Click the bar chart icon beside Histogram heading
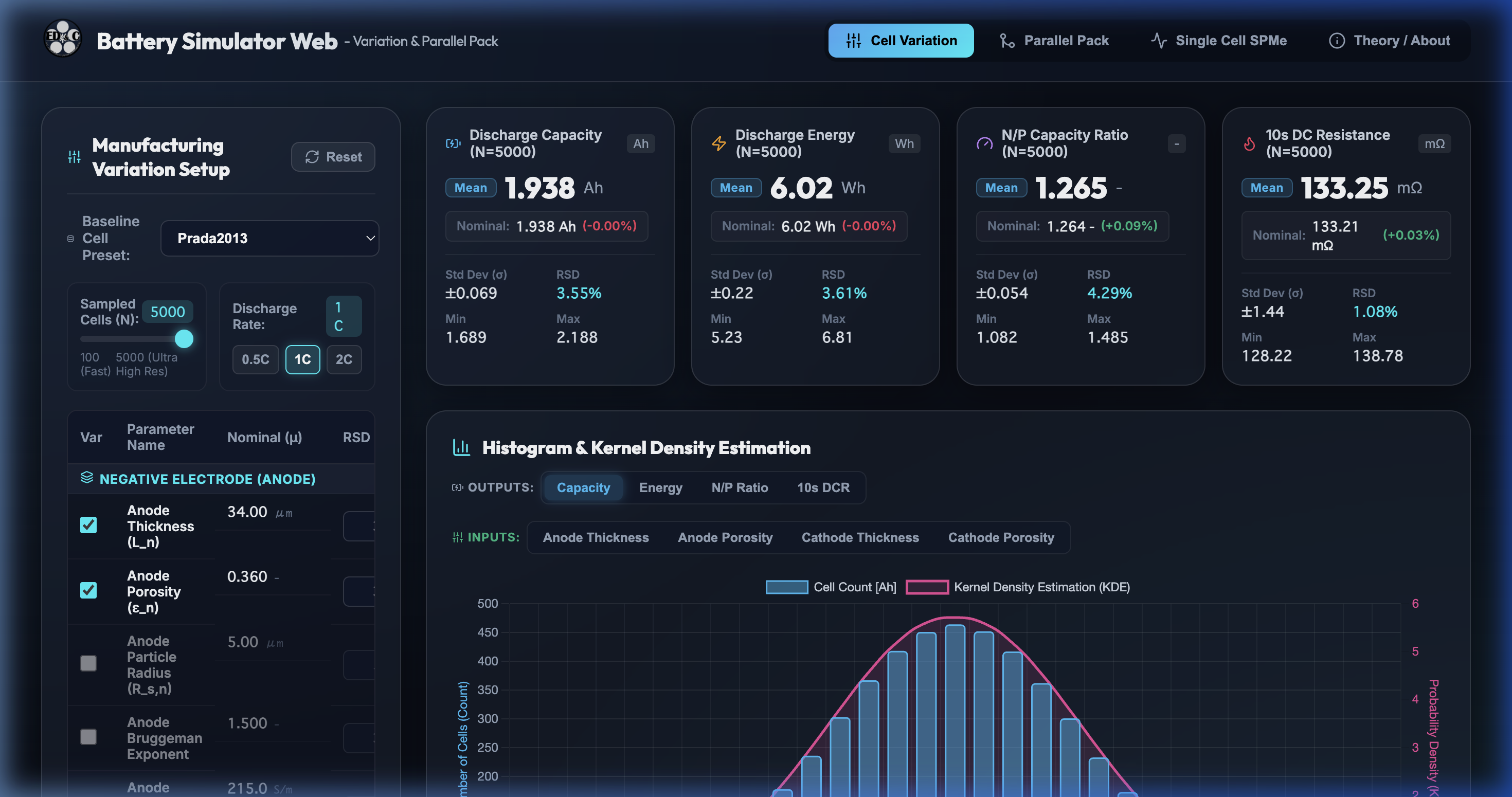Viewport: 1512px width, 797px height. pyautogui.click(x=461, y=448)
